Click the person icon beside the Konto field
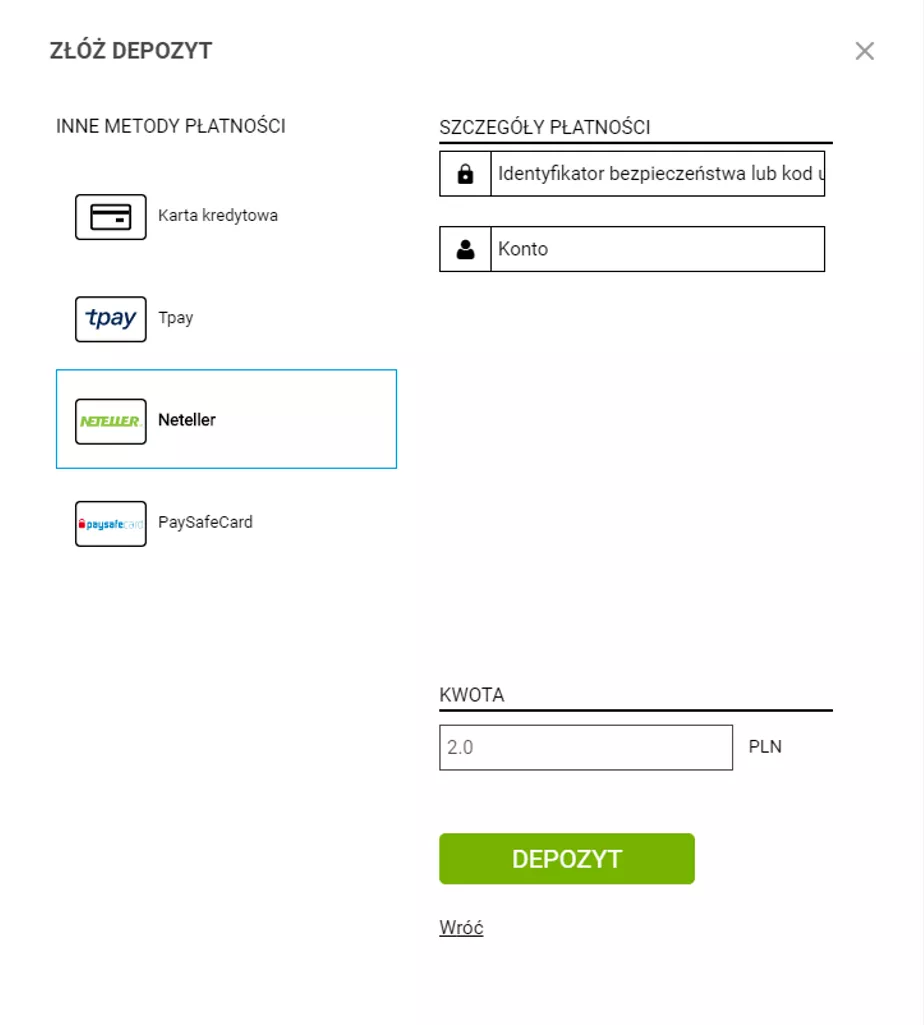Viewport: 924px width, 1025px height. click(464, 249)
